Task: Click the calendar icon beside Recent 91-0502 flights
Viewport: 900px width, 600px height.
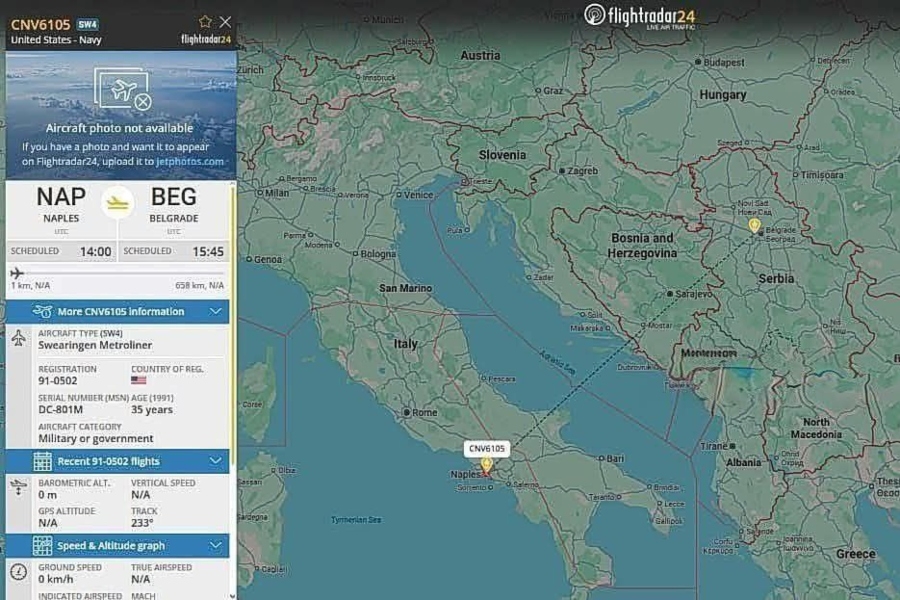Action: pyautogui.click(x=42, y=461)
